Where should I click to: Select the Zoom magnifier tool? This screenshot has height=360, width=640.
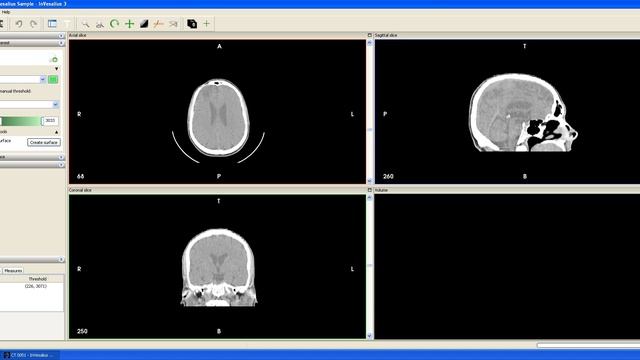click(85, 24)
